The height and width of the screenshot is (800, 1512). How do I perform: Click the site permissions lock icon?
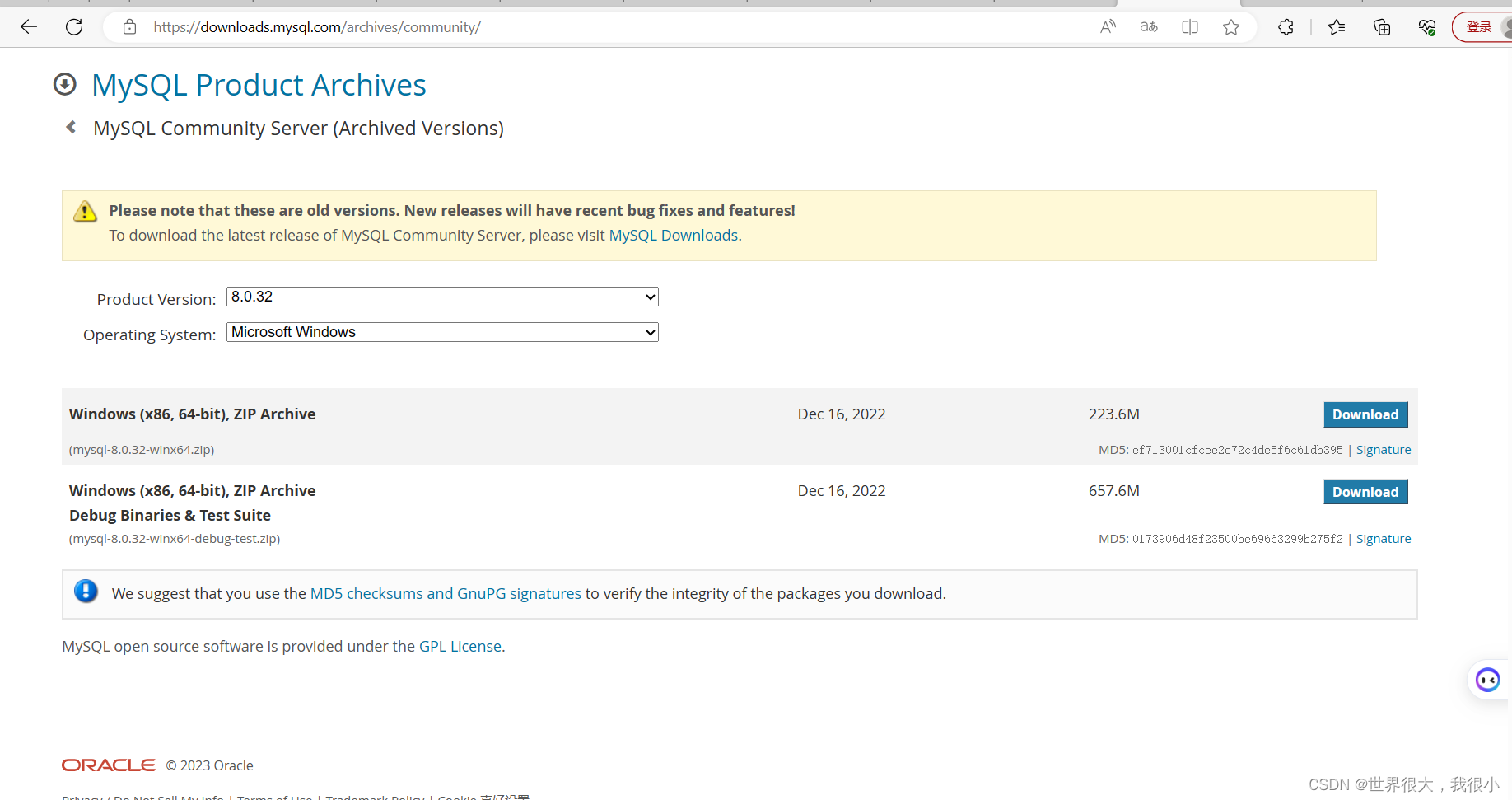tap(129, 26)
